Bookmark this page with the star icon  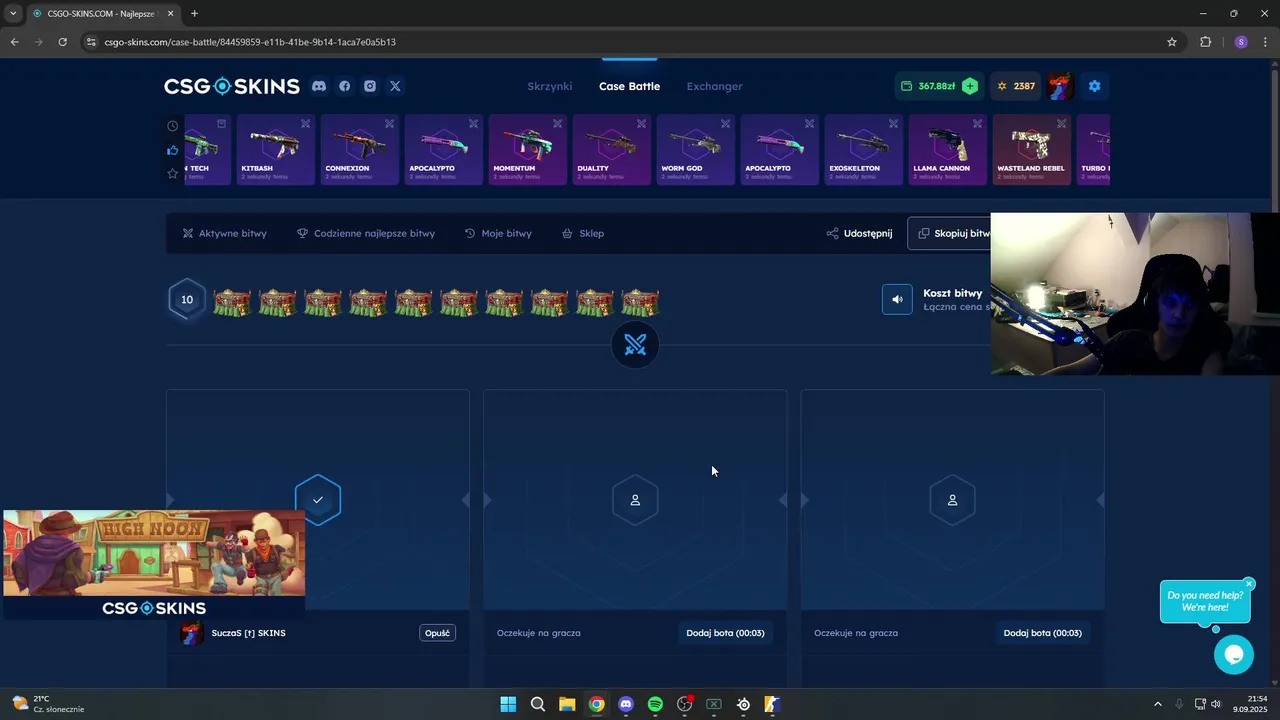tap(1172, 42)
